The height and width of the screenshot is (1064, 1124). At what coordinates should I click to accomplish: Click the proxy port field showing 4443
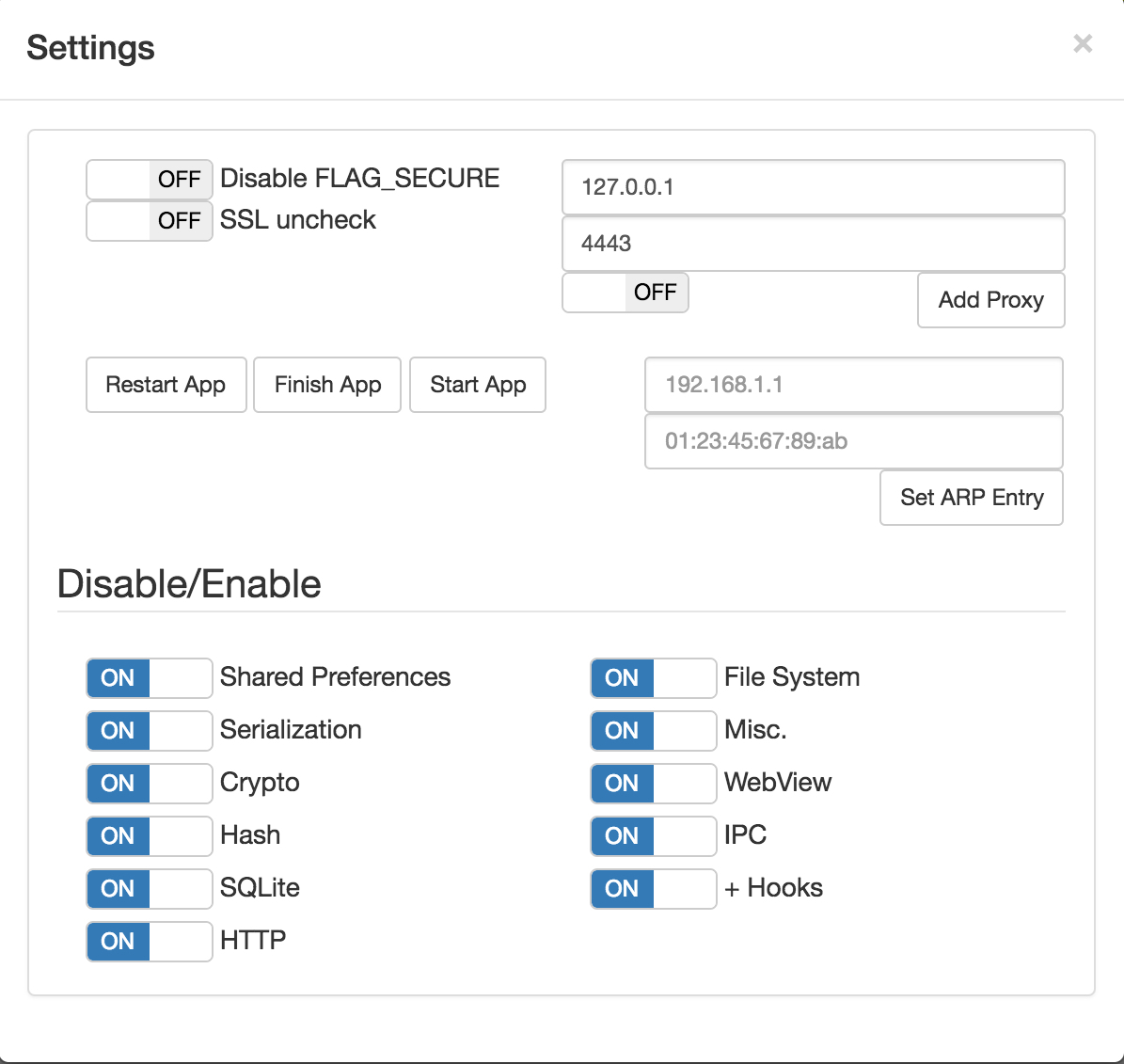(x=813, y=244)
